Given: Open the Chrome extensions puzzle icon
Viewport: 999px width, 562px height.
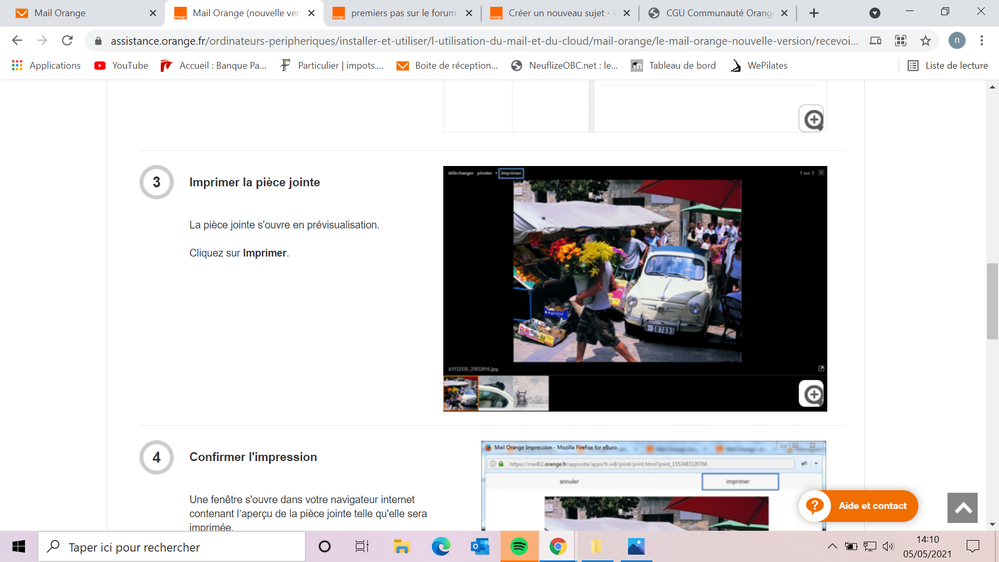Looking at the screenshot, I should pyautogui.click(x=901, y=41).
